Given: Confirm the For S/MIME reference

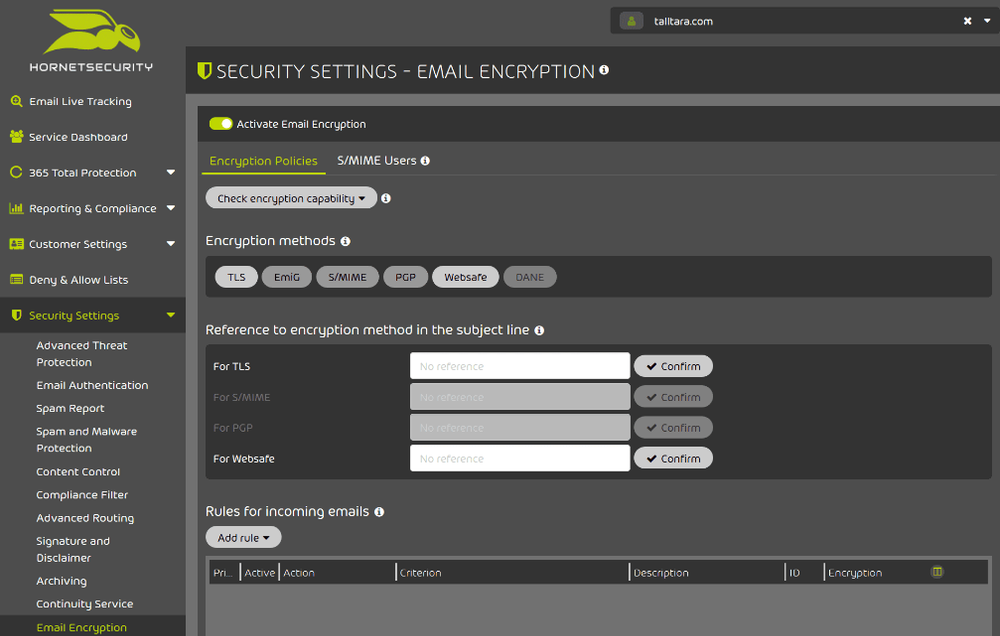Looking at the screenshot, I should tap(673, 397).
